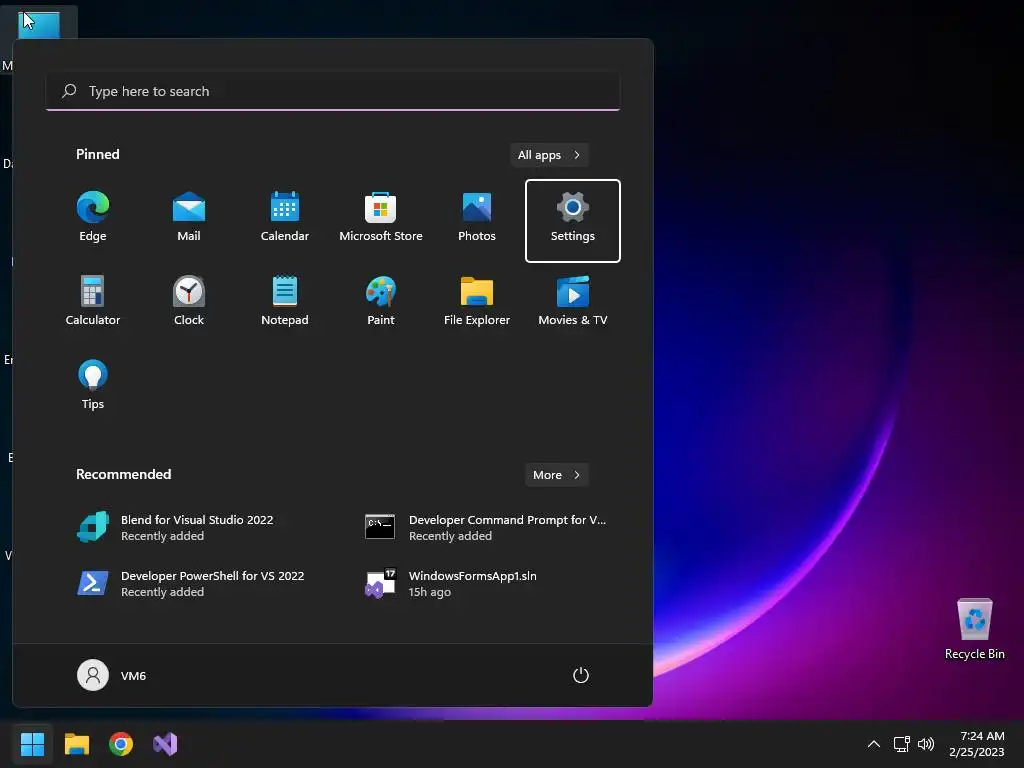Screen dimensions: 1024x768
Task: Expand the All apps list
Action: coord(549,155)
